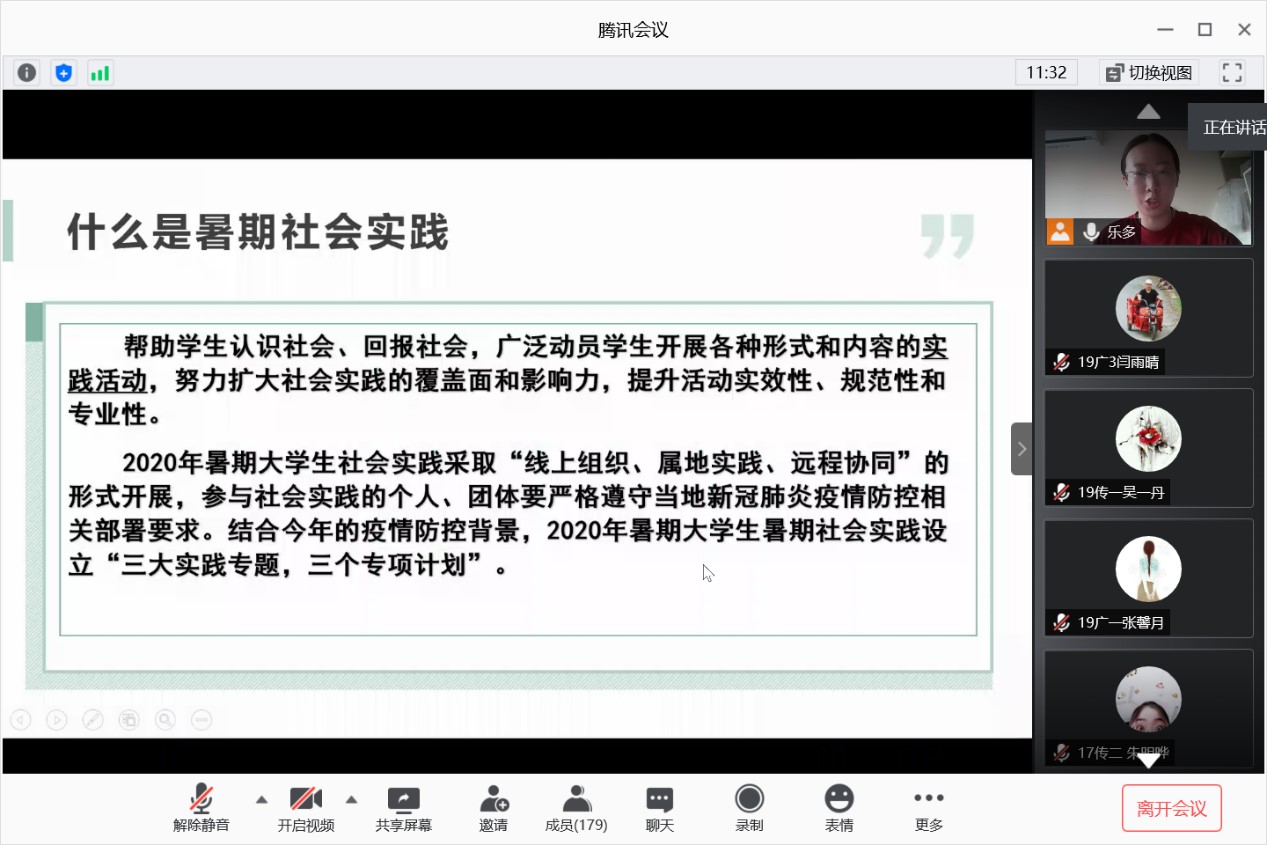Toggle microphone with 解除静音
This screenshot has height=845, width=1267.
tap(201, 808)
